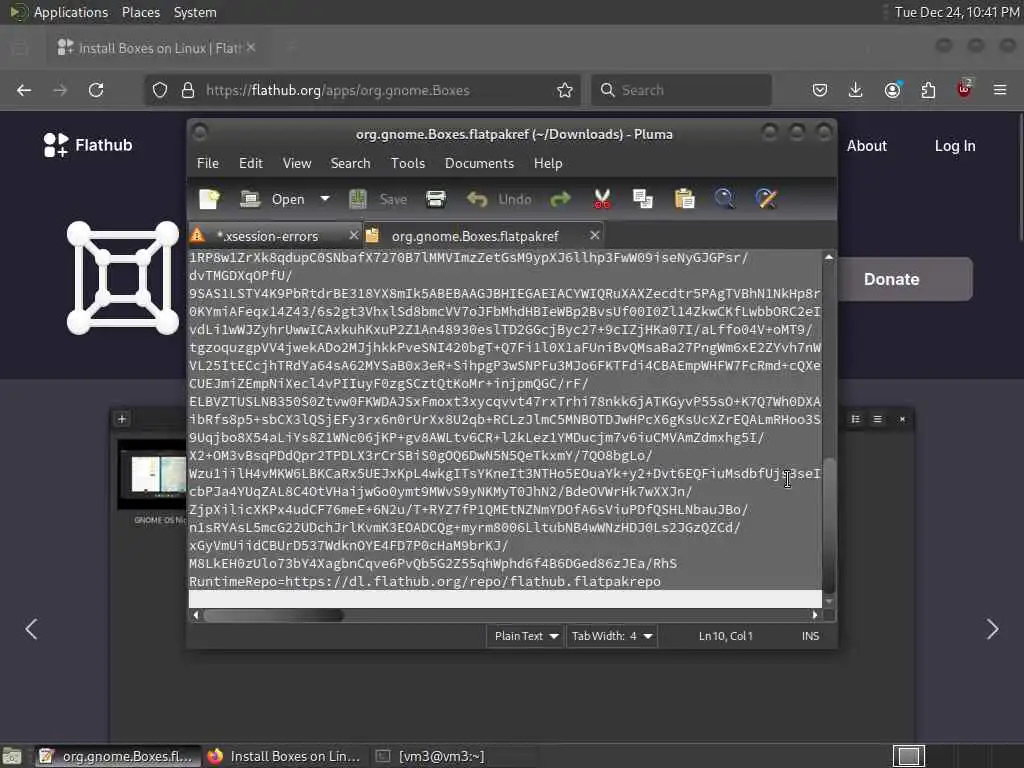This screenshot has width=1024, height=768.
Task: Close the org.gnome.Boxes.flatpakref tab
Action: pos(594,235)
